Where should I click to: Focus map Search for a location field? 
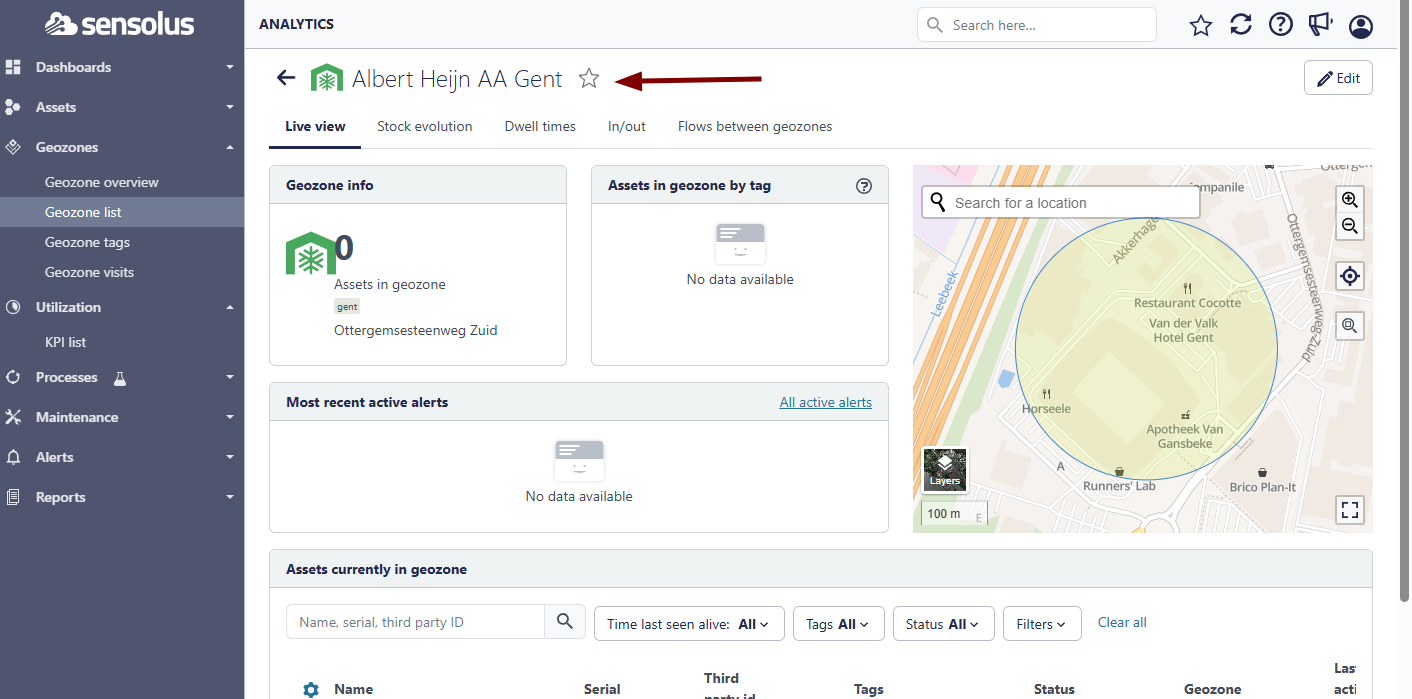coord(1060,203)
